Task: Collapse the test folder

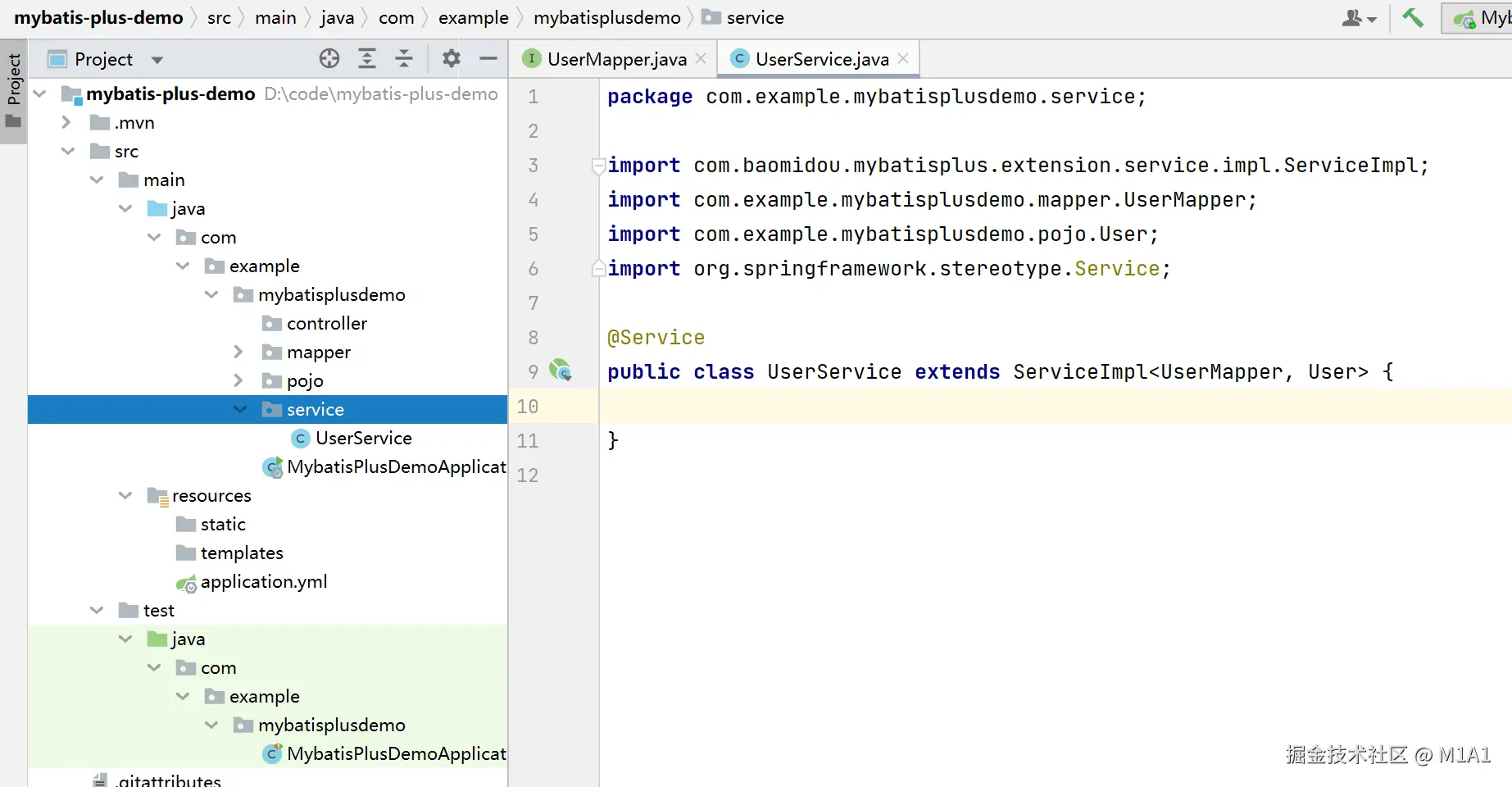Action: click(97, 610)
